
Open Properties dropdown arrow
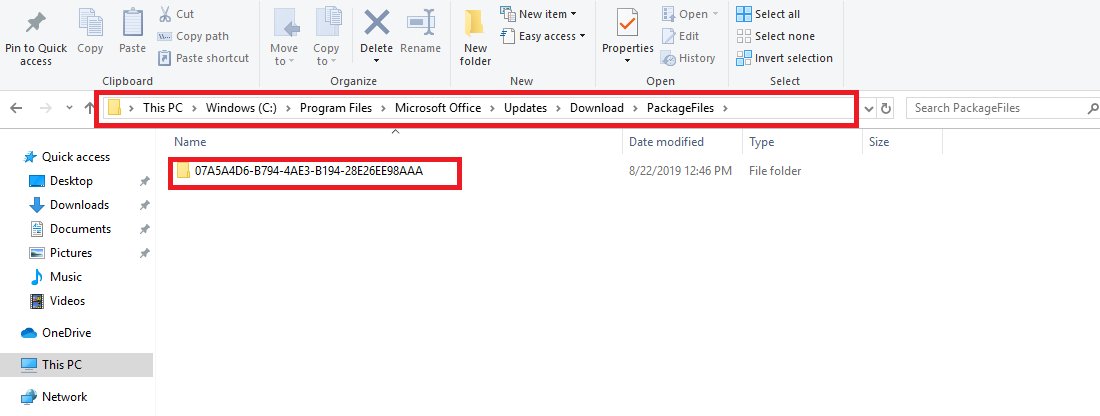pyautogui.click(x=628, y=61)
